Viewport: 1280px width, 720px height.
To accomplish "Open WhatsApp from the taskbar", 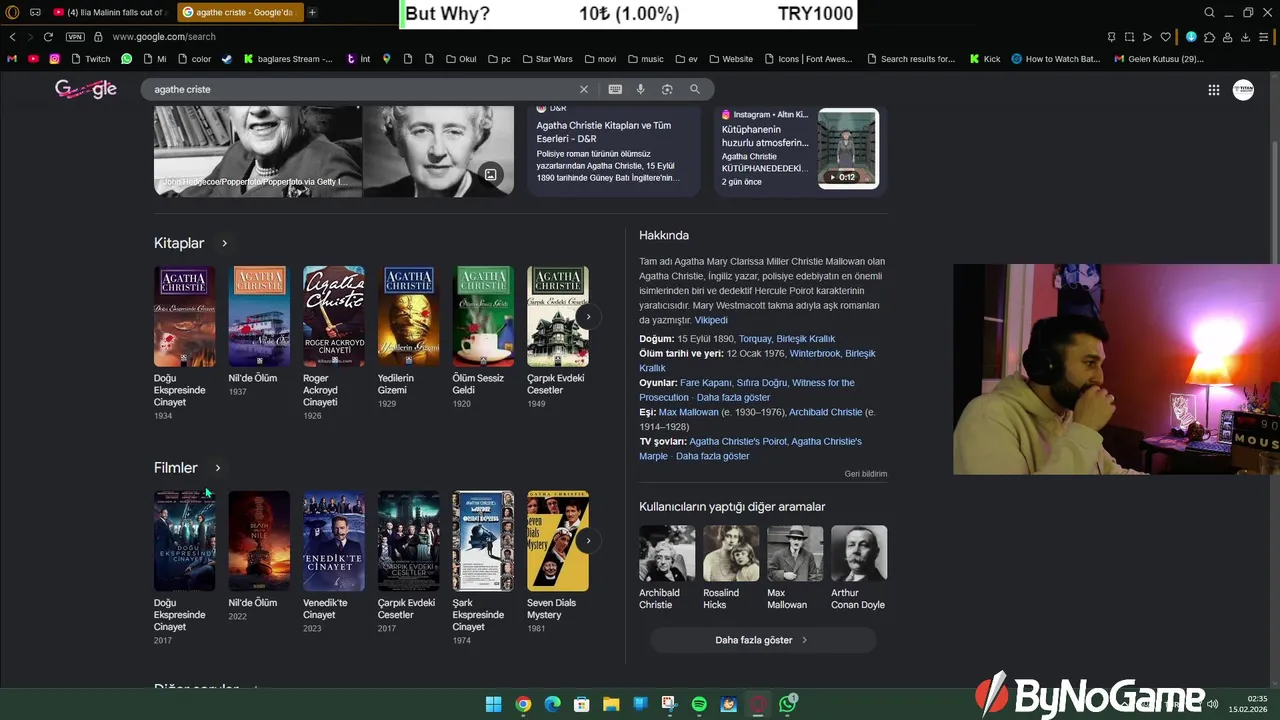I will tap(788, 704).
